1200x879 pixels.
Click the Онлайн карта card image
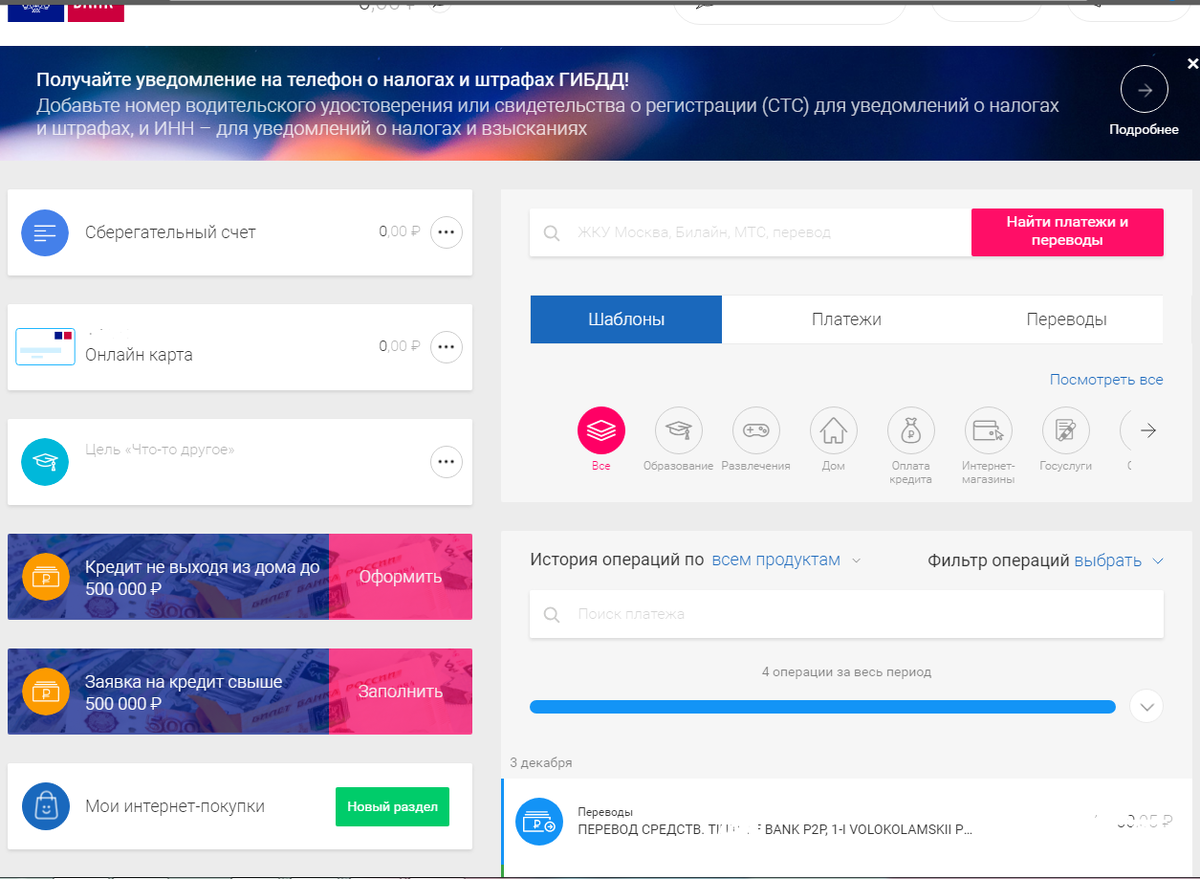(x=46, y=346)
